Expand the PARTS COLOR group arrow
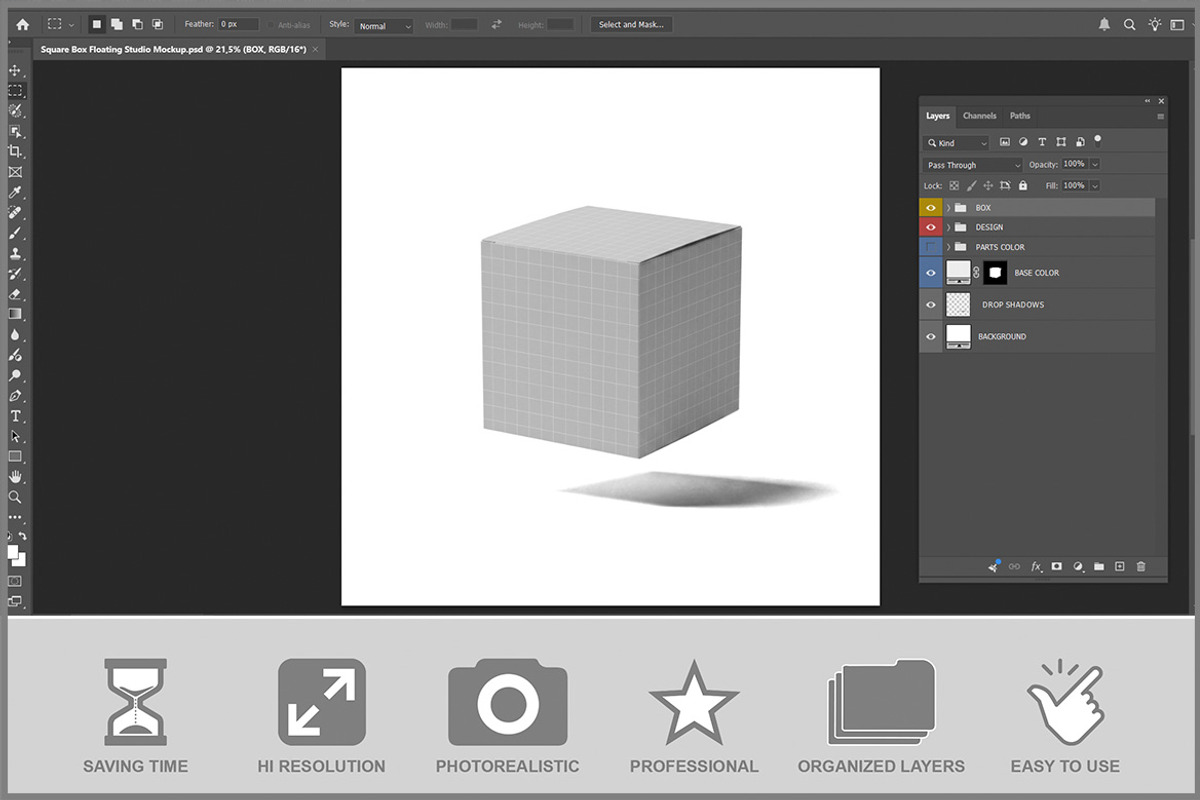The image size is (1200, 800). (x=948, y=247)
